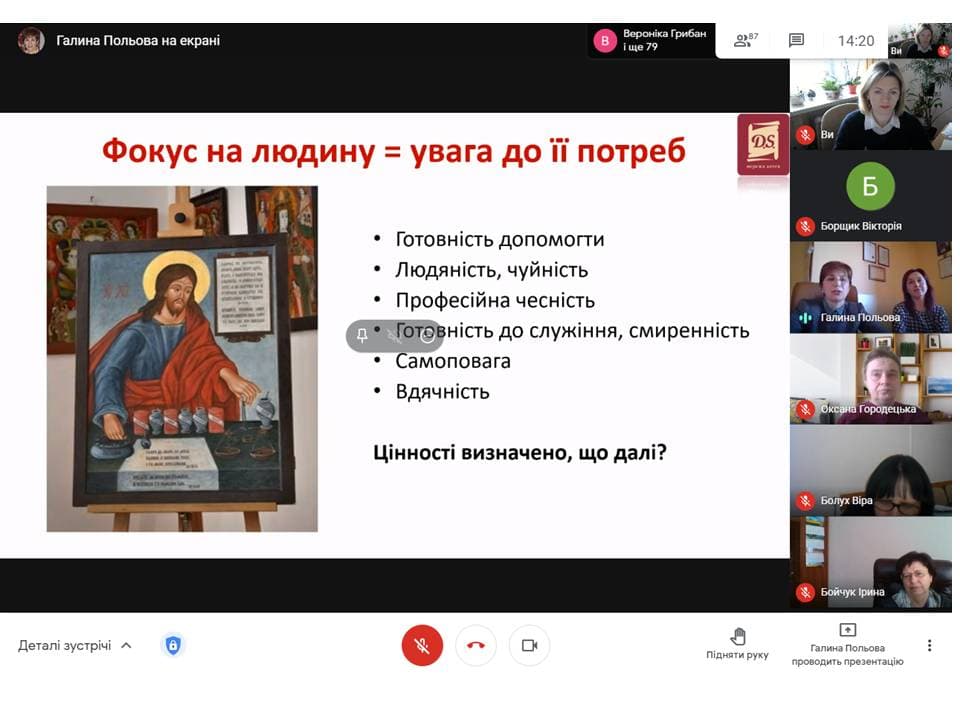Viewport: 960px width, 720px height.
Task: Expand 'Деталі зустрічі' meeting details
Action: coord(75,645)
